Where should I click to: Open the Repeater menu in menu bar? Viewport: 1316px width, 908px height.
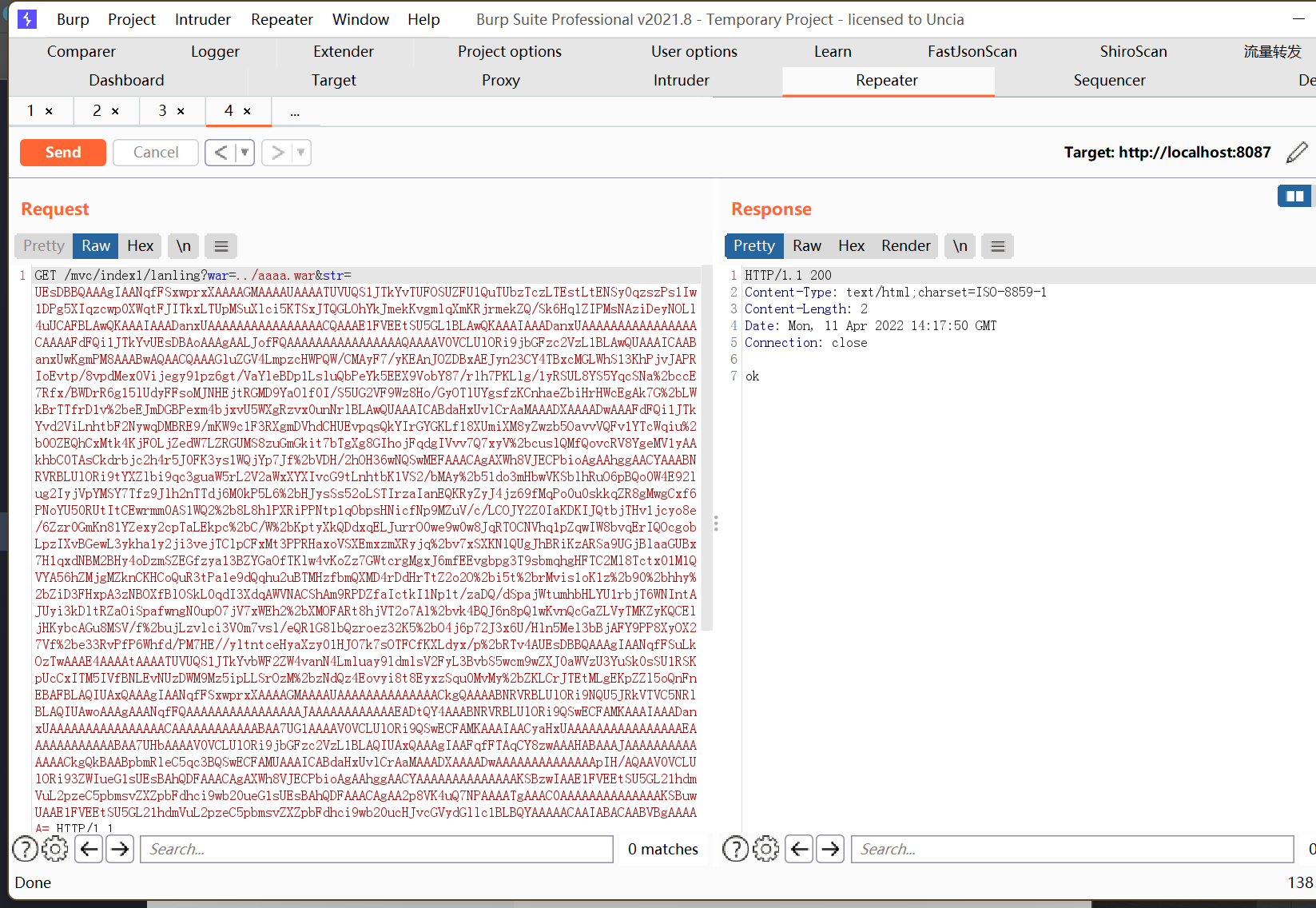tap(282, 19)
